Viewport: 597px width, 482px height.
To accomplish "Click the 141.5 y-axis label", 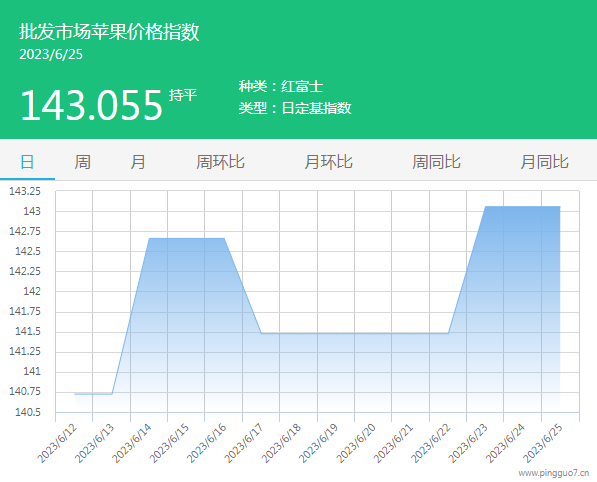I will 28,332.
